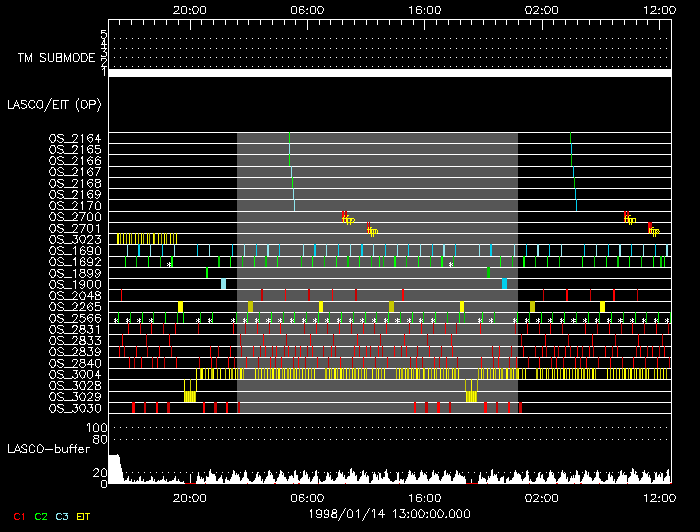The width and height of the screenshot is (700, 532).
Task: Click the initial tall spike in LASCO-buffer plot
Action: tap(115, 469)
